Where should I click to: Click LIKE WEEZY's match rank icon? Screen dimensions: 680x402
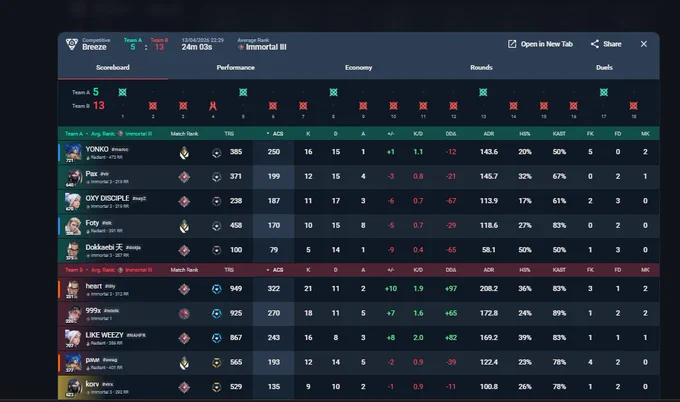tap(184, 338)
